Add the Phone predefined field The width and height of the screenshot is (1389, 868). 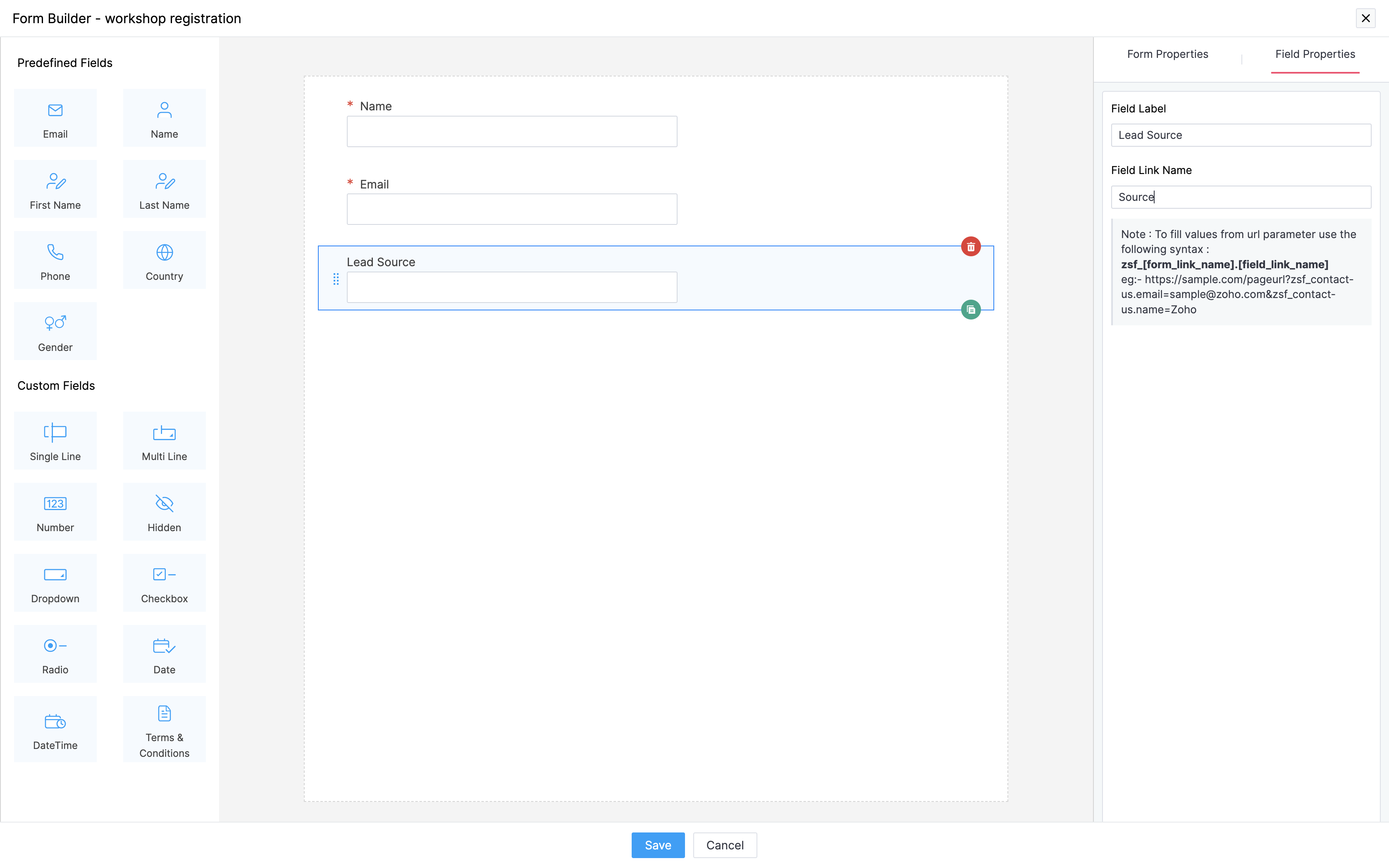(55, 260)
